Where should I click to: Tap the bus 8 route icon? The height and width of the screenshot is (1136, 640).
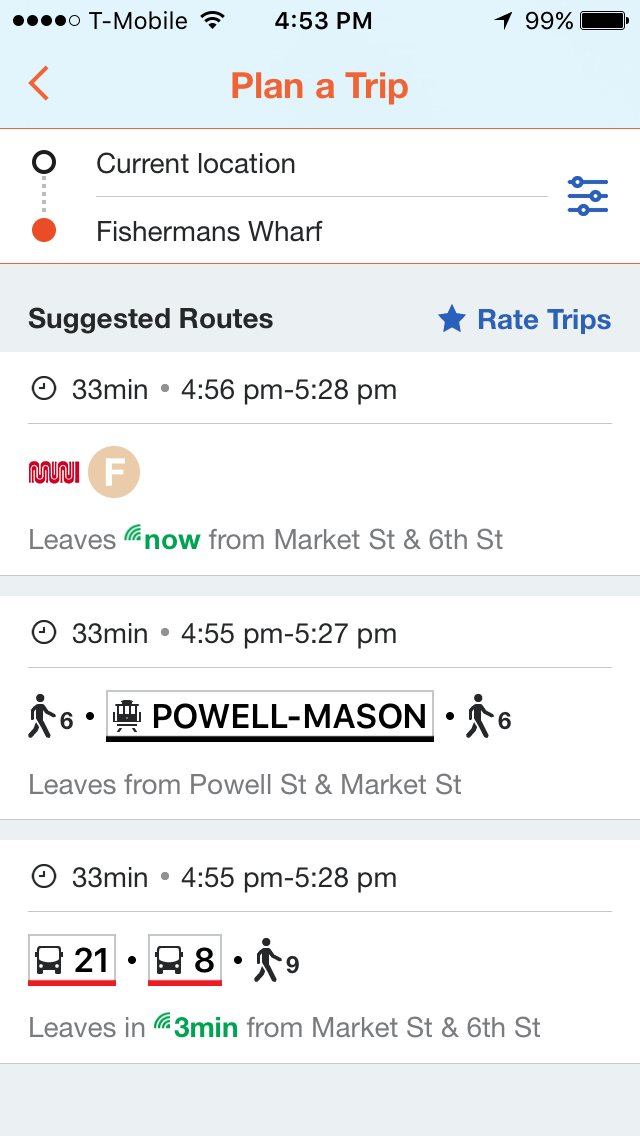(184, 957)
